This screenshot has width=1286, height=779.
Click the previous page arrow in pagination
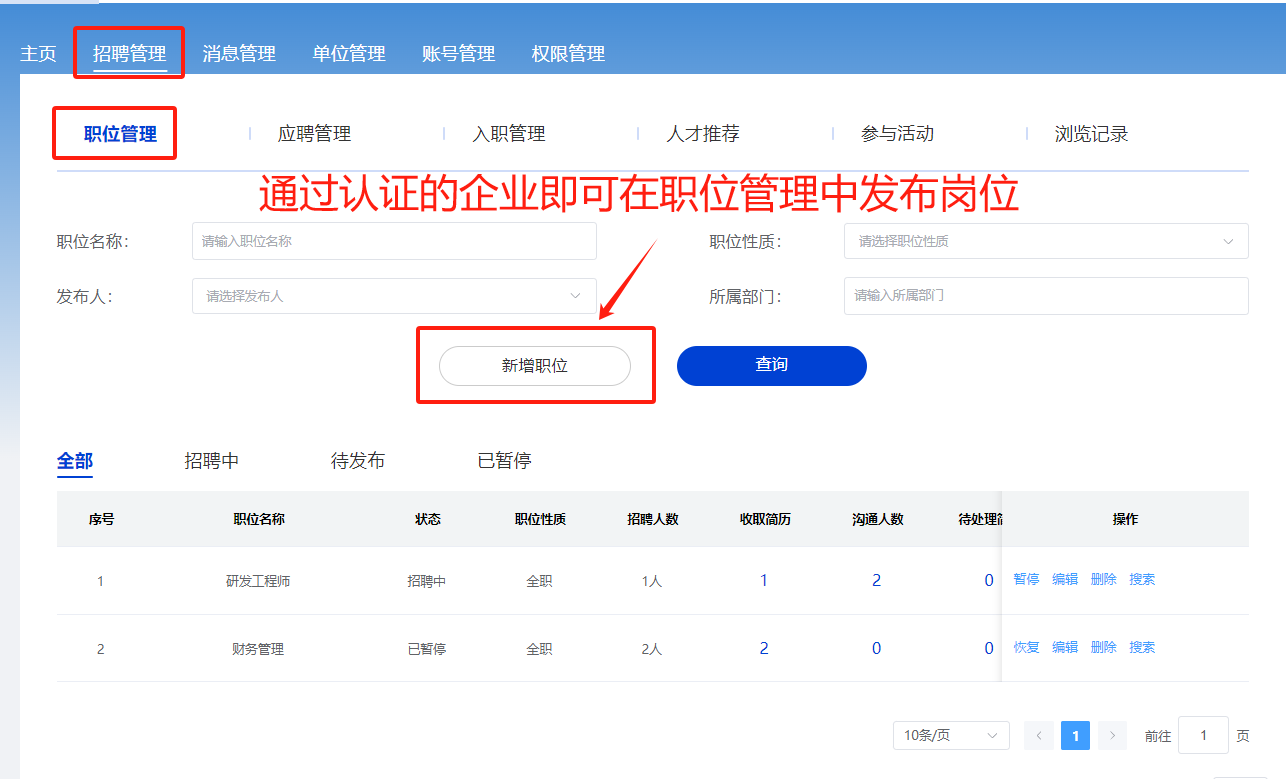pos(1039,736)
